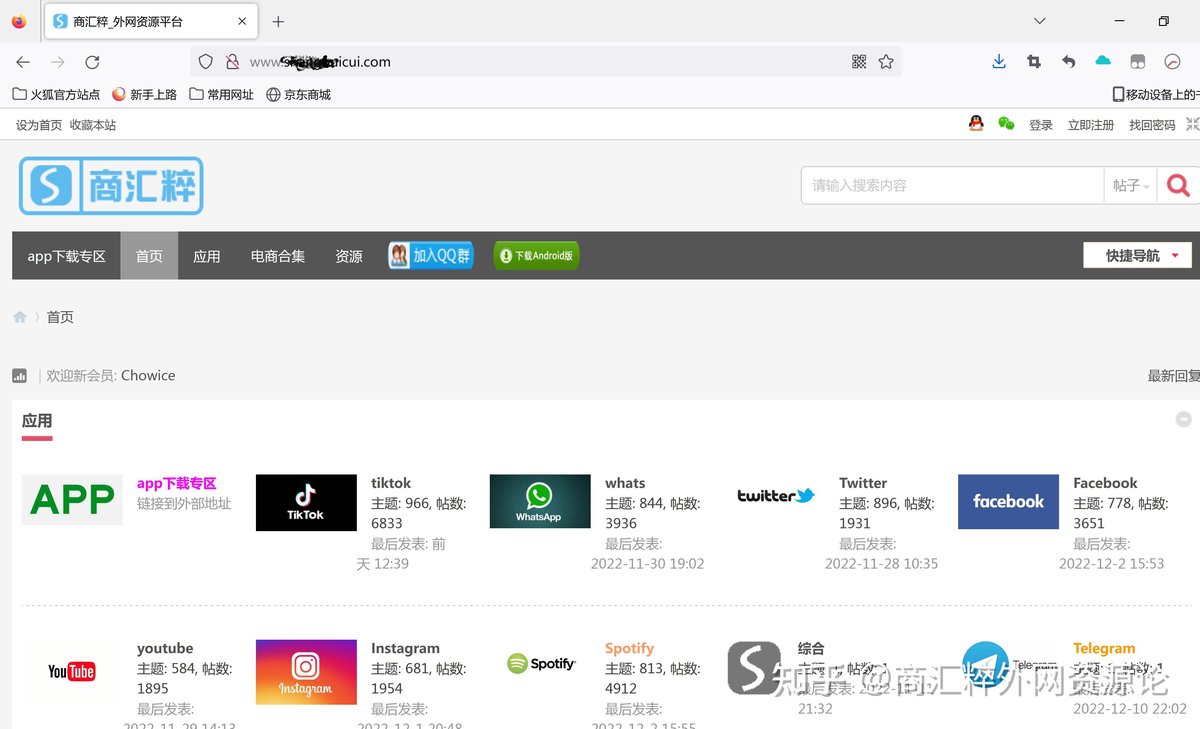The height and width of the screenshot is (729, 1200).
Task: Open the 火狐官方站点 bookmark folder
Action: [x=56, y=94]
